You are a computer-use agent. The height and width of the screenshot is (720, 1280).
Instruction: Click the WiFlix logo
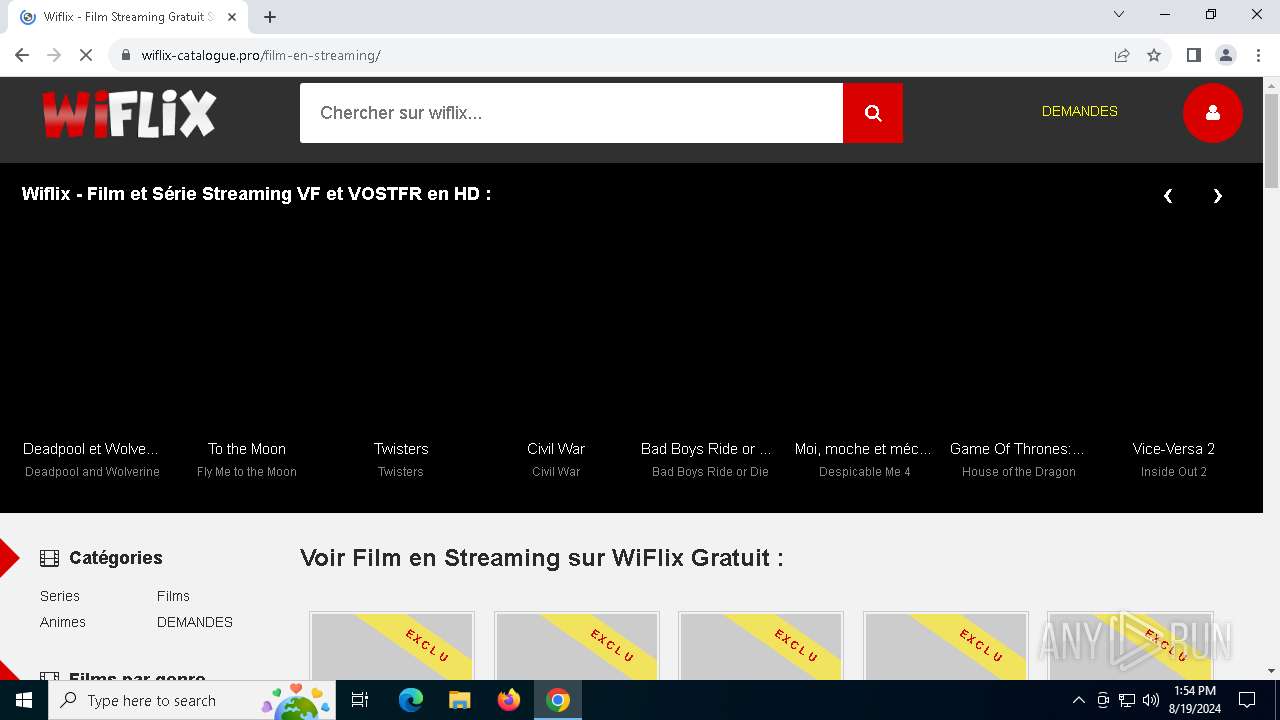(x=128, y=114)
